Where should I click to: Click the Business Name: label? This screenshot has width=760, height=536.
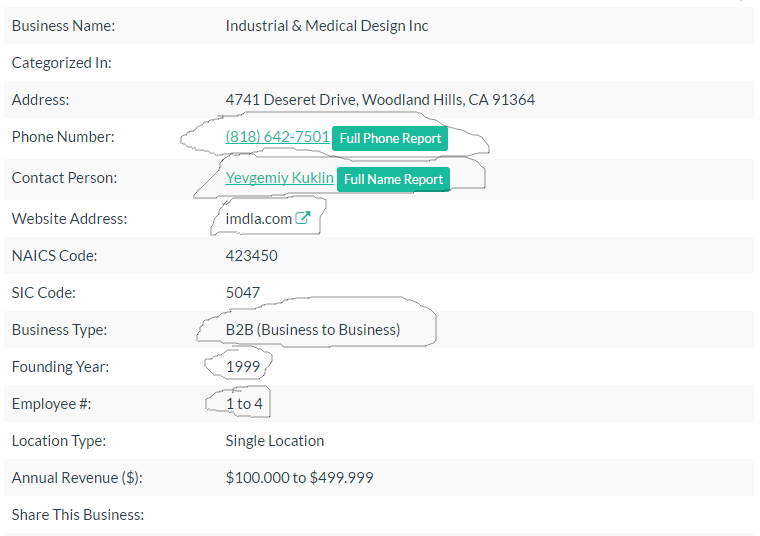pyautogui.click(x=63, y=26)
